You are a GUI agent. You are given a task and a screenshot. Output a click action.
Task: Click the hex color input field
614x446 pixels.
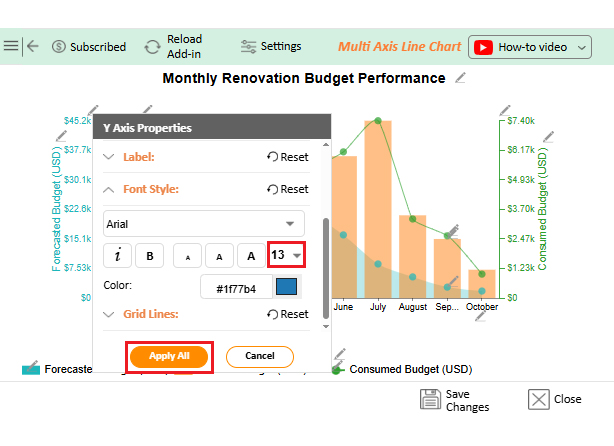[236, 288]
